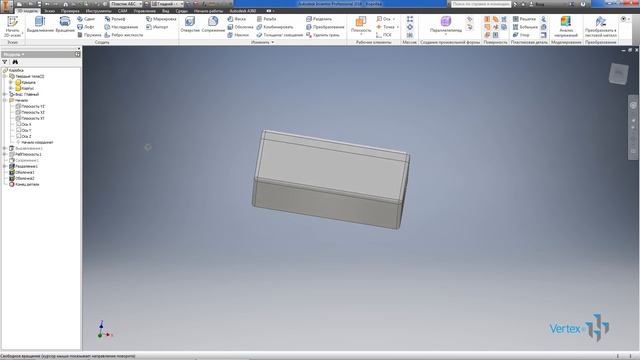The height and width of the screenshot is (360, 640).
Task: Expand the Изменить panel dropdown
Action: pos(262,42)
